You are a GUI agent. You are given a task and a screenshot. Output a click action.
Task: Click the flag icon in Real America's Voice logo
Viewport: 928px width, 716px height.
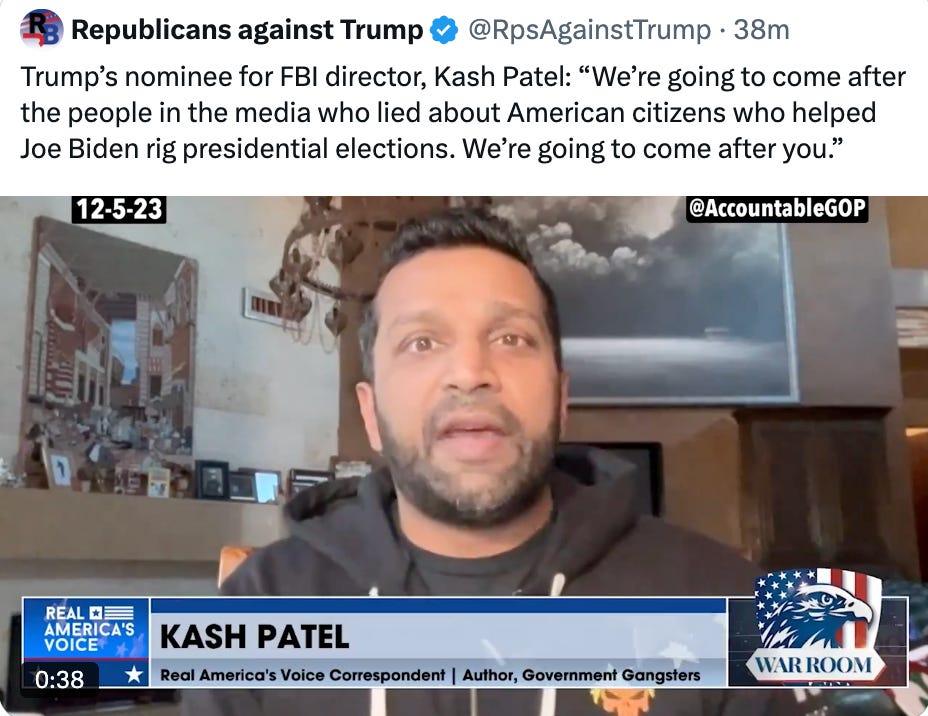111,612
